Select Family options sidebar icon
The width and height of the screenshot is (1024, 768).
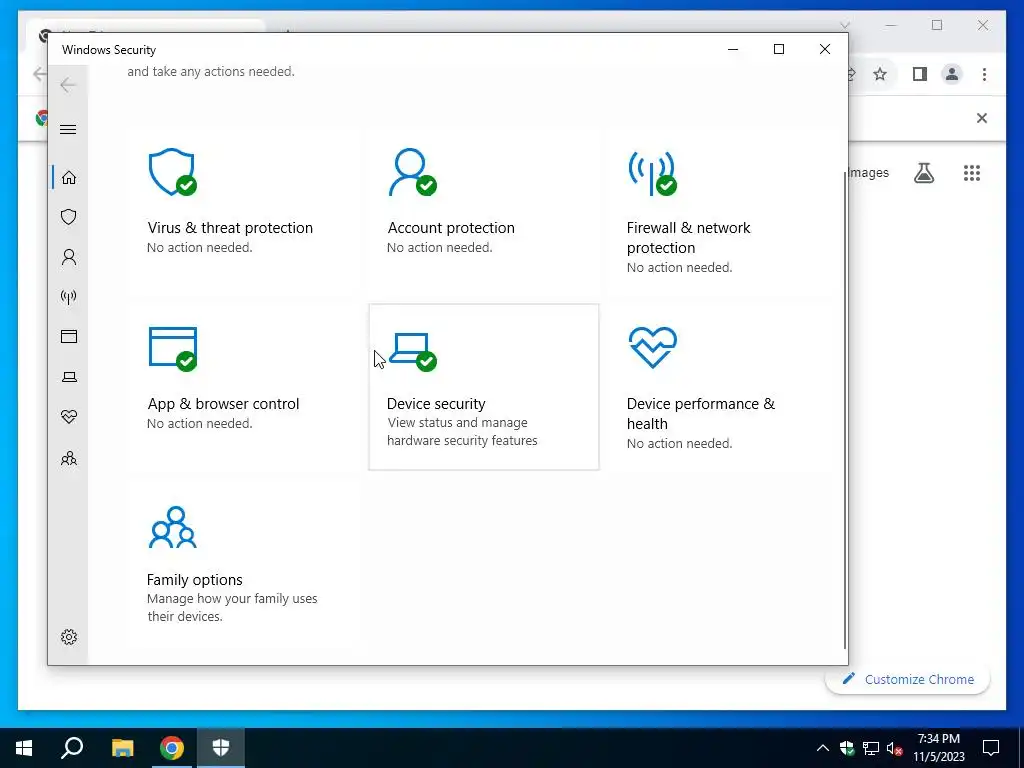click(x=69, y=458)
